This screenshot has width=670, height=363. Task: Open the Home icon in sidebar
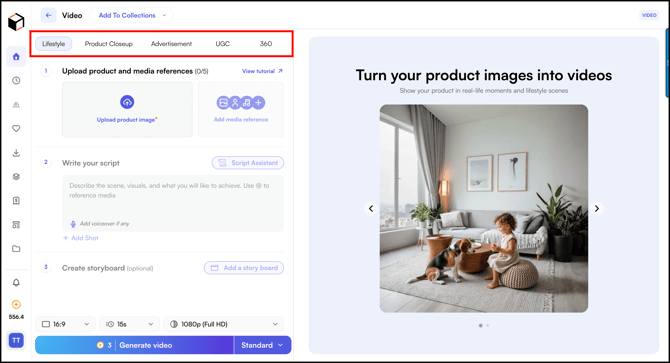[x=16, y=57]
